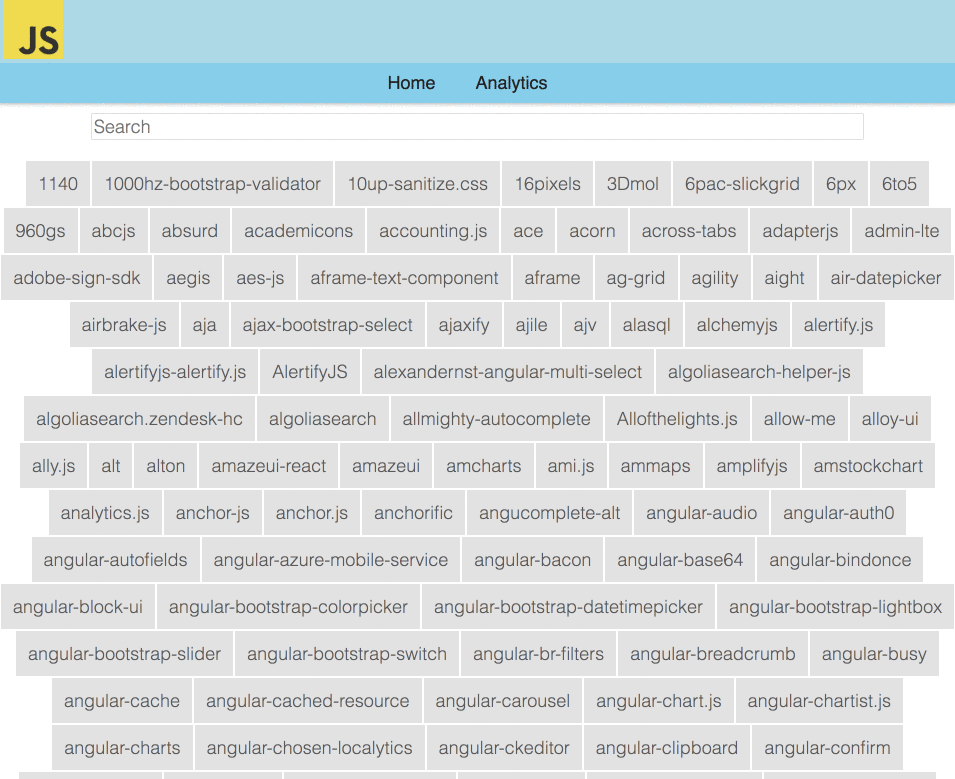The width and height of the screenshot is (955, 779).
Task: Select the alasql tag
Action: point(646,325)
